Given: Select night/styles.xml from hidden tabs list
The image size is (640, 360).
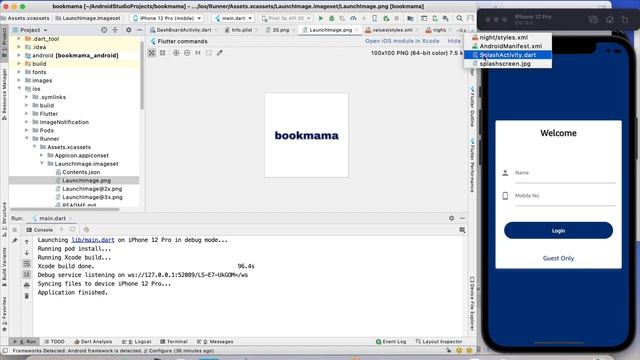Looking at the screenshot, I should tap(508, 37).
